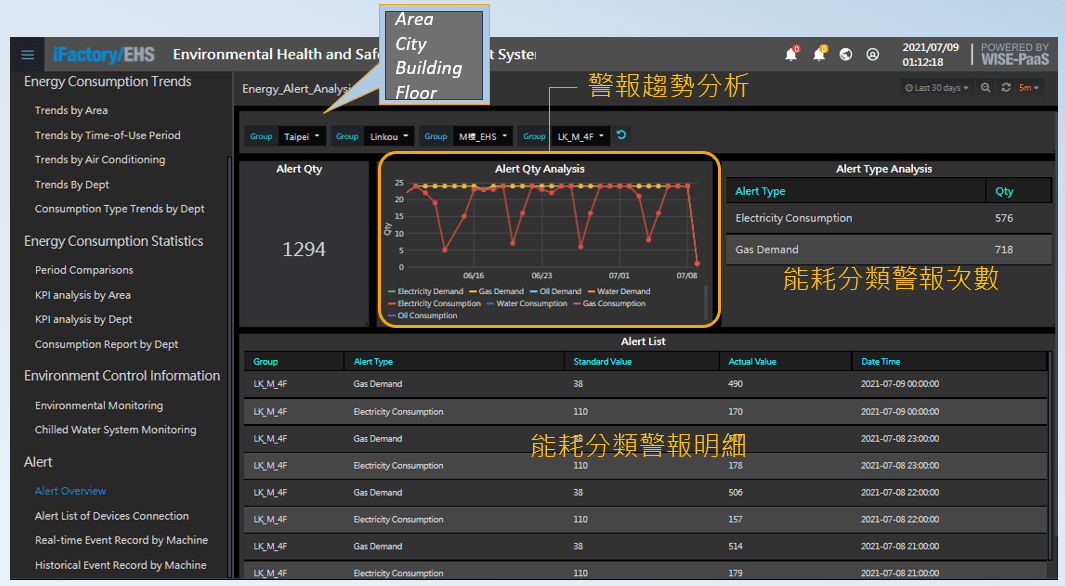This screenshot has height=586, width=1065.
Task: Click the iFactory/EHS logo
Action: tap(103, 55)
